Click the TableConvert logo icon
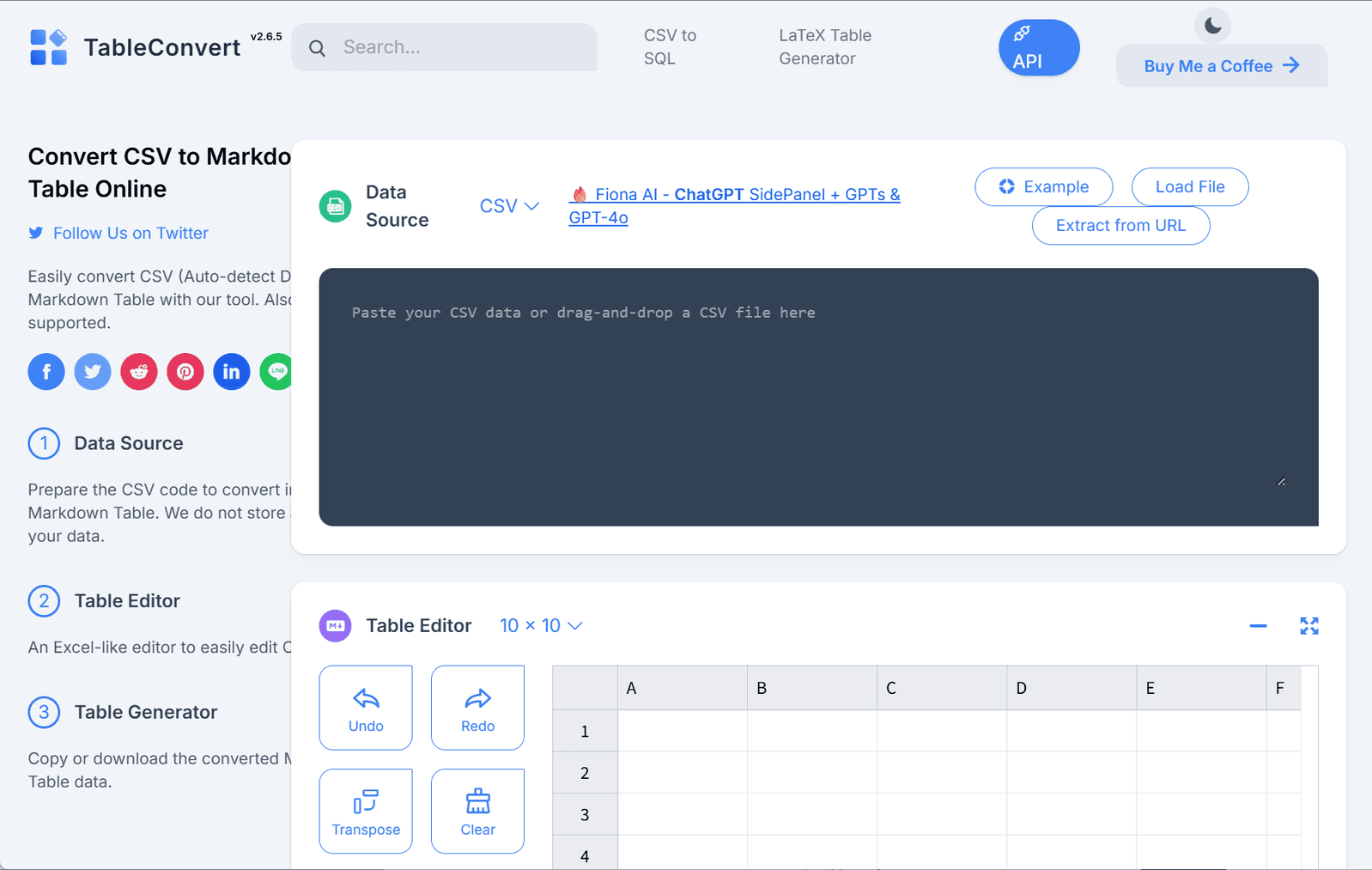 point(48,47)
